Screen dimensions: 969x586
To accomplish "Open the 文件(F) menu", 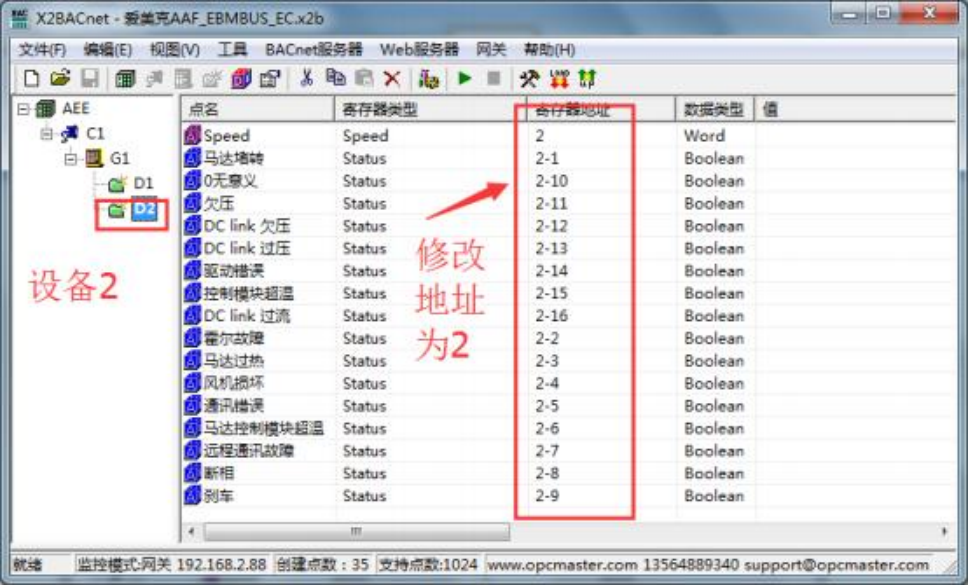I will click(x=42, y=49).
